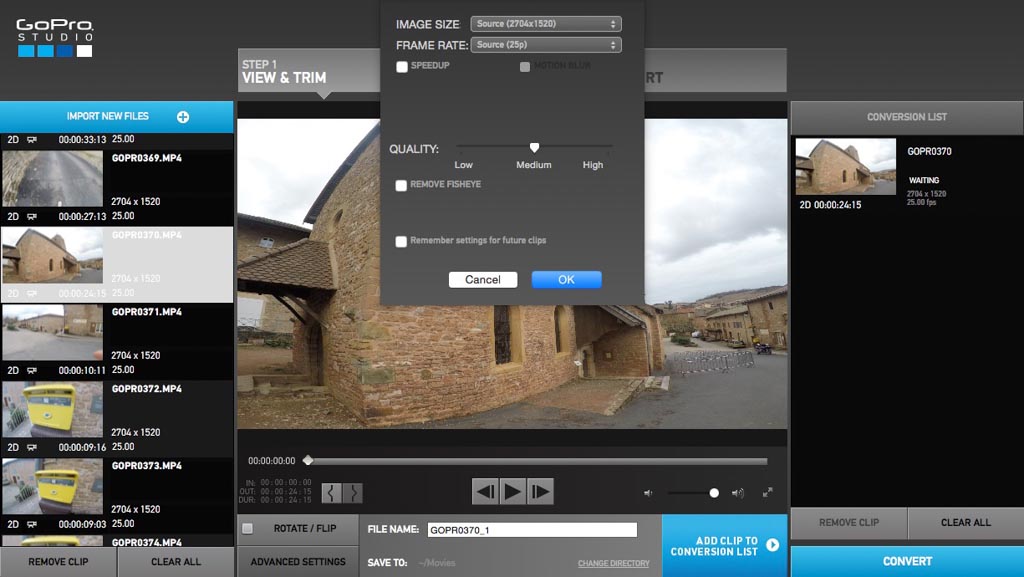1024x577 pixels.
Task: Select the GOPR0371.MP4 thumbnail
Action: click(x=52, y=333)
